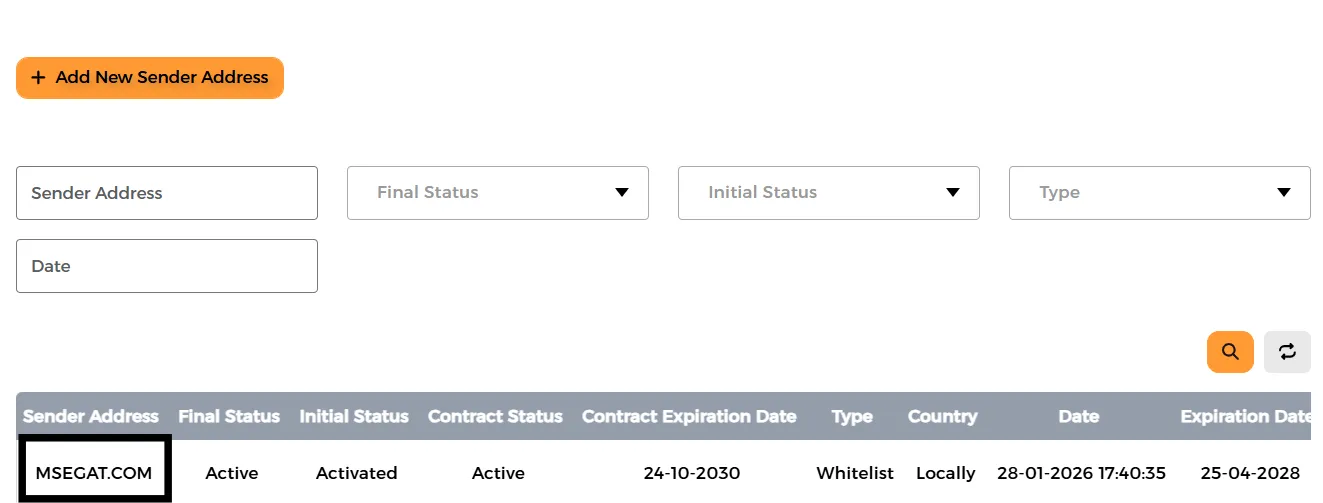The width and height of the screenshot is (1323, 503).
Task: Click the Whitelist type cell
Action: coord(855,473)
